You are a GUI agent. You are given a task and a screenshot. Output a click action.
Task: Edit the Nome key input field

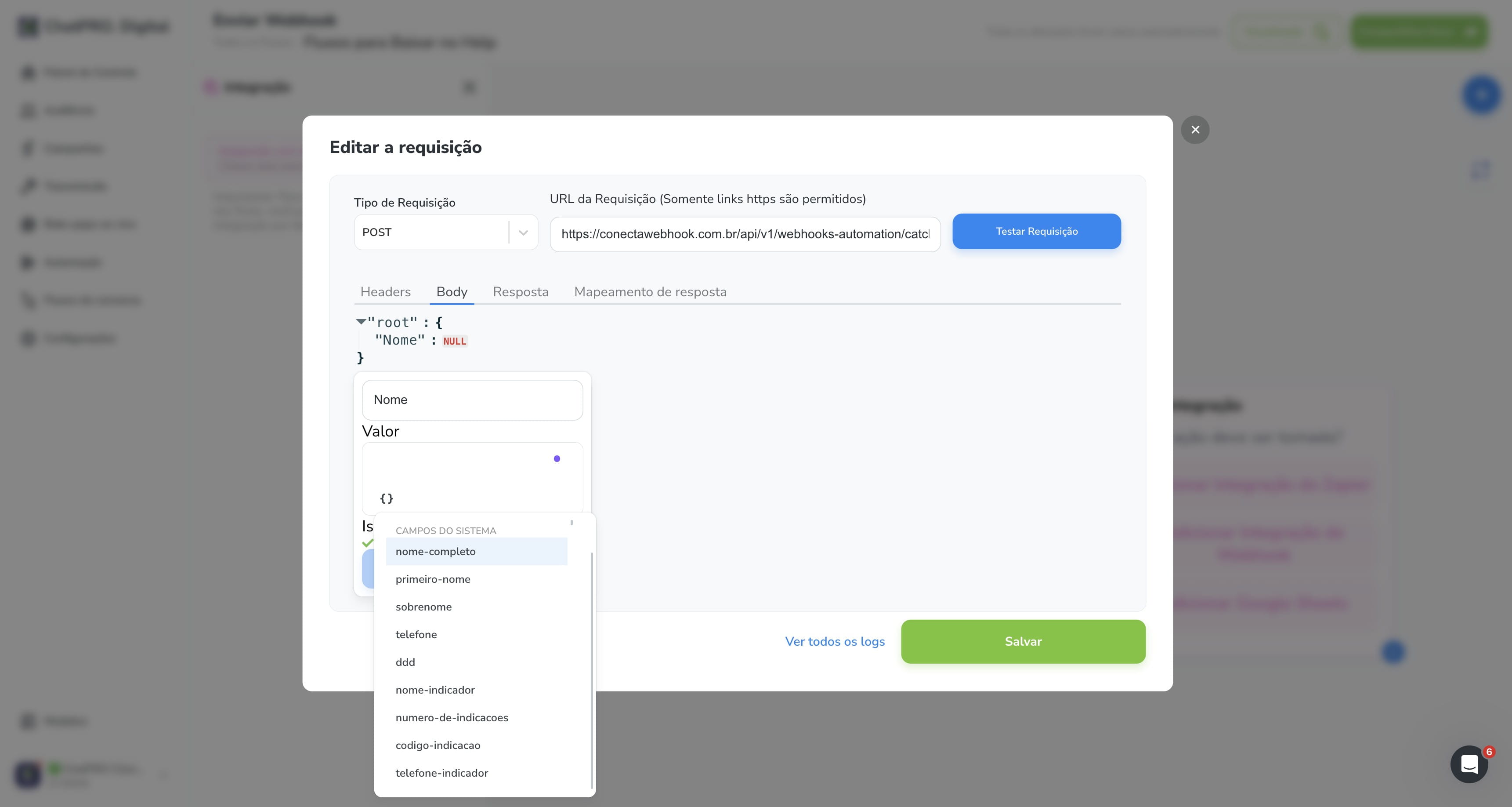473,400
